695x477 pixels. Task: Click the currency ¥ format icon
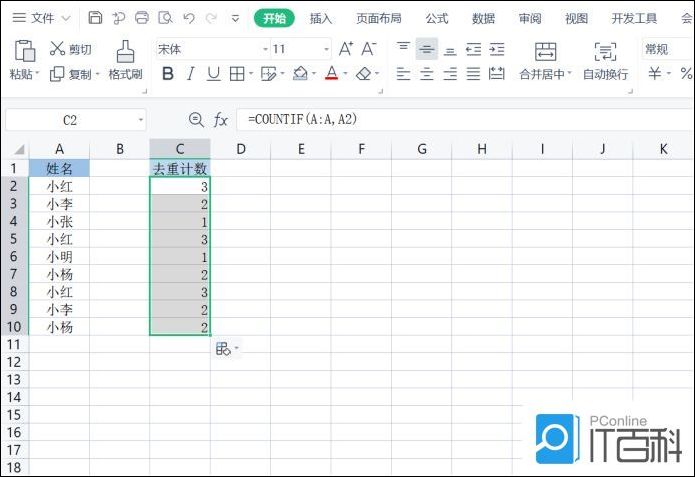(655, 74)
